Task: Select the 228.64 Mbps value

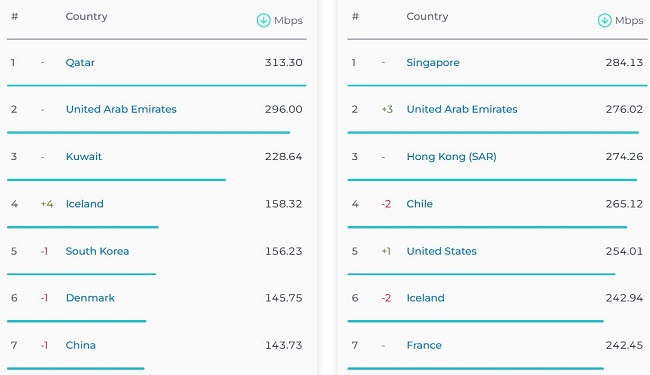Action: (x=284, y=157)
